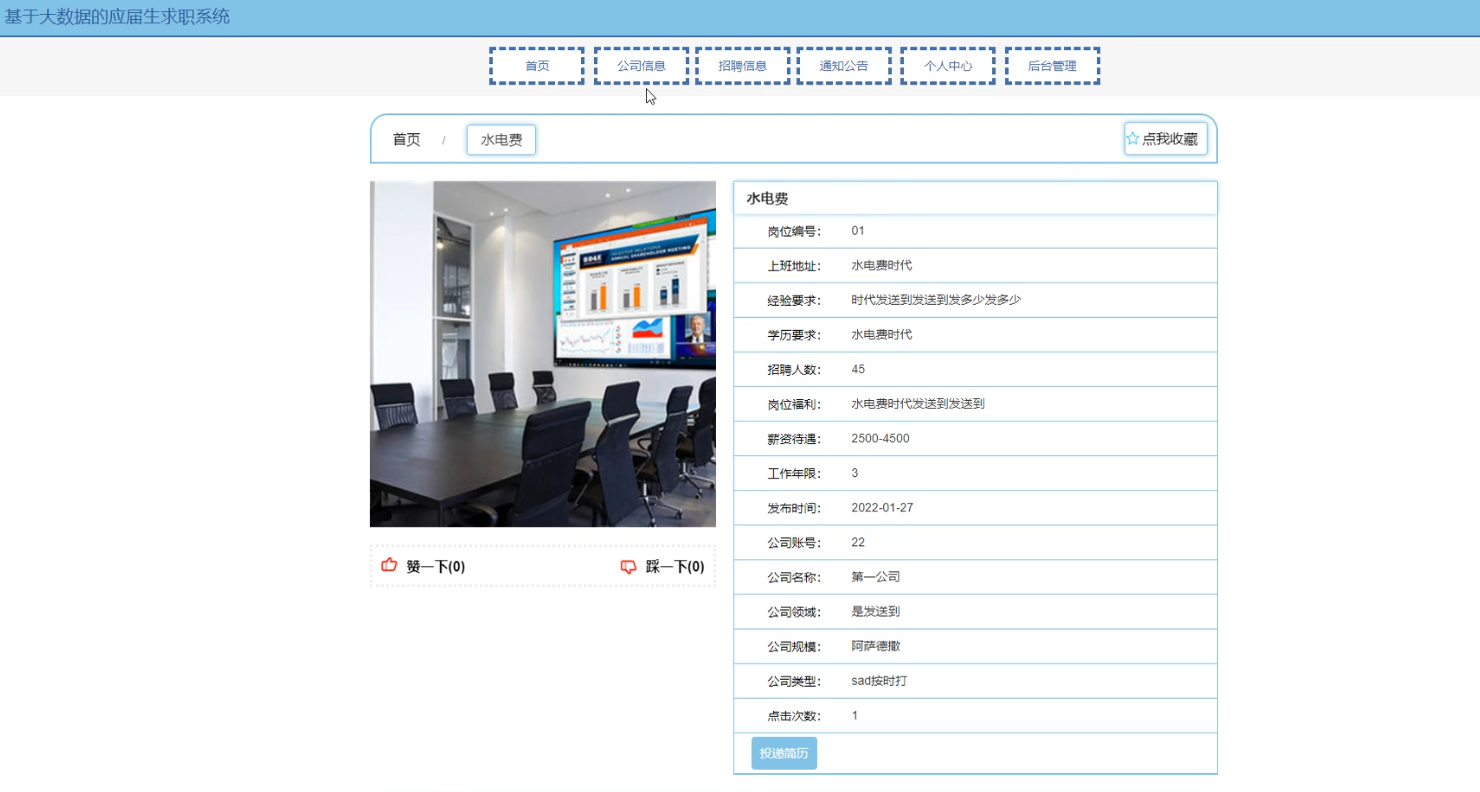
Task: Click the 水电费 detail panel title
Action: pyautogui.click(x=765, y=197)
